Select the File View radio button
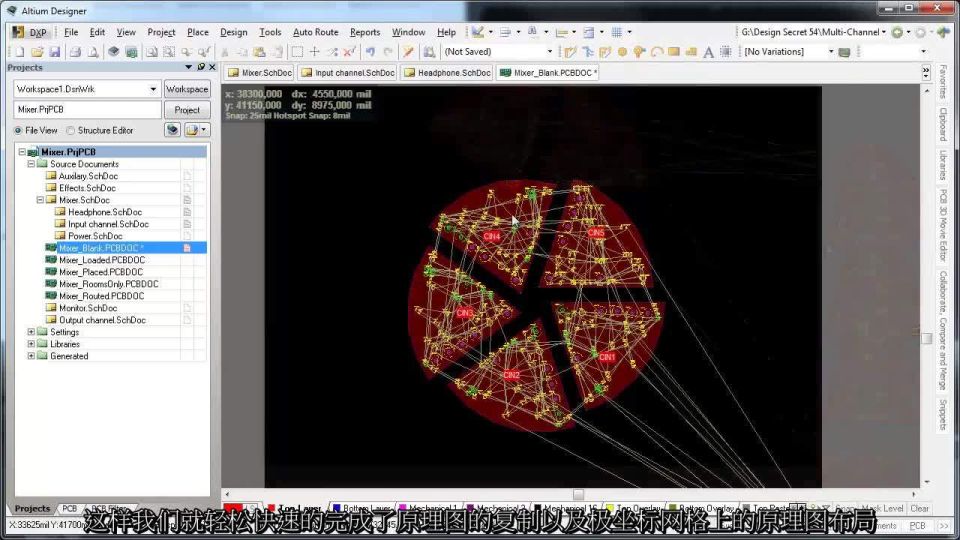960x540 pixels. click(18, 130)
